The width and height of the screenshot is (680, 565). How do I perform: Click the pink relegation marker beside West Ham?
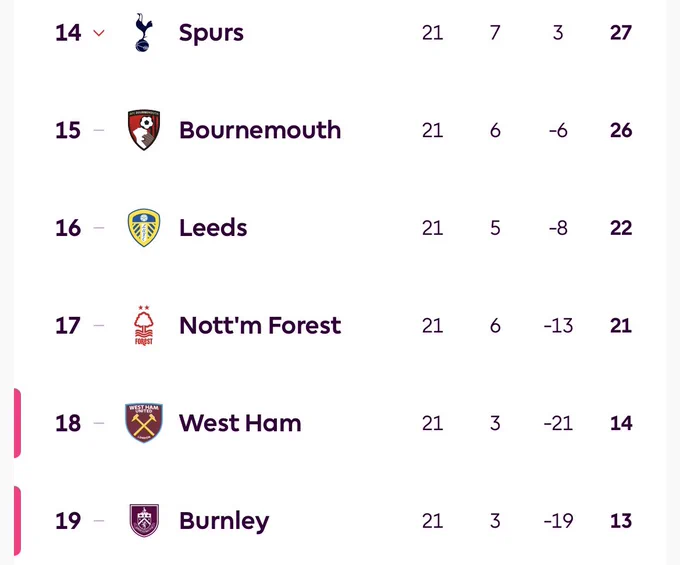(x=17, y=423)
